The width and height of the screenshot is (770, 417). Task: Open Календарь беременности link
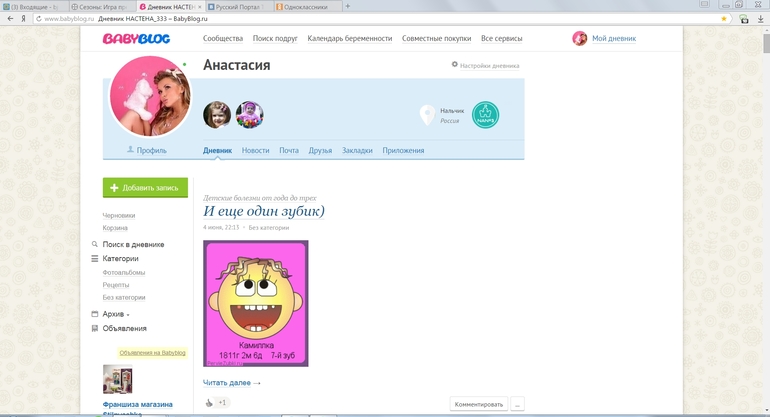click(x=350, y=38)
